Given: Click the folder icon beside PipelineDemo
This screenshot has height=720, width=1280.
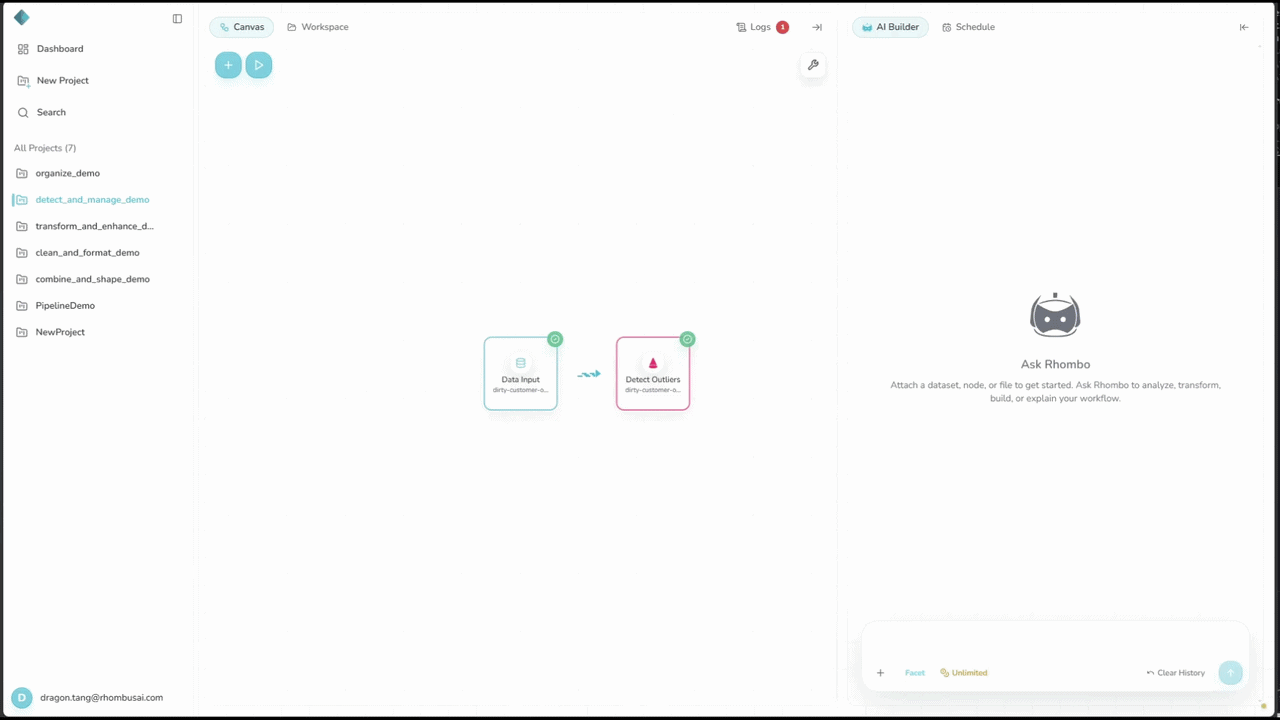Looking at the screenshot, I should [22, 305].
